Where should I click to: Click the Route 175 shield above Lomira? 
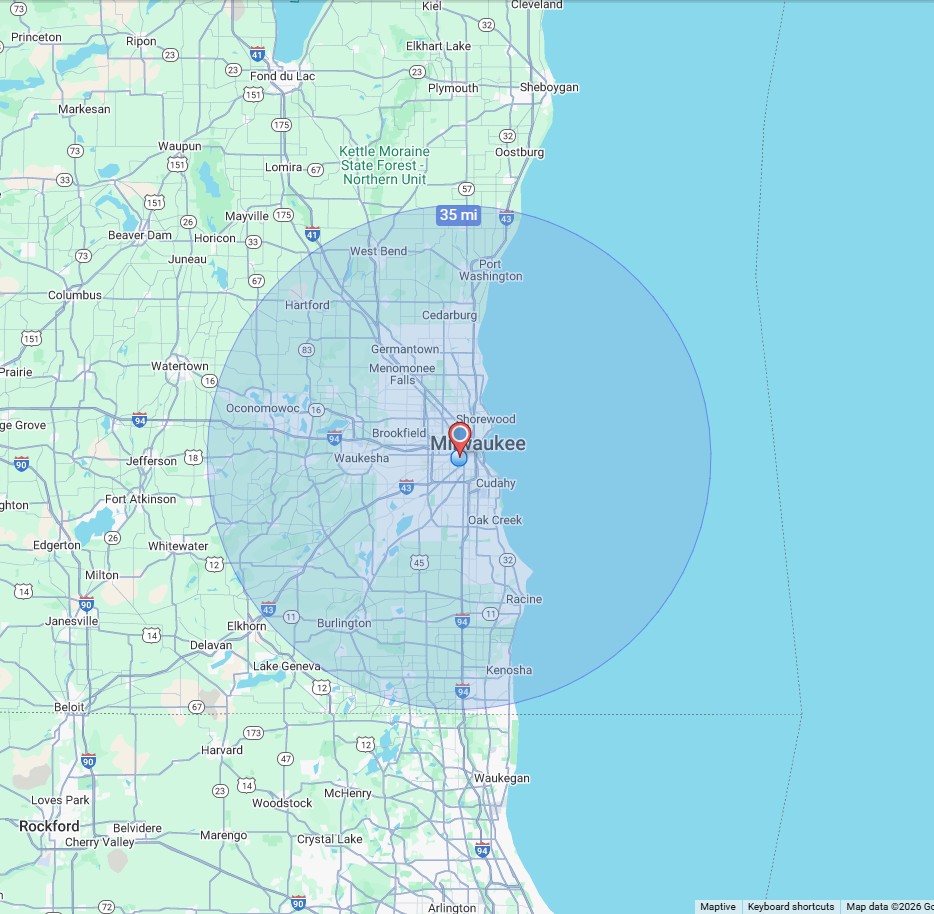281,125
